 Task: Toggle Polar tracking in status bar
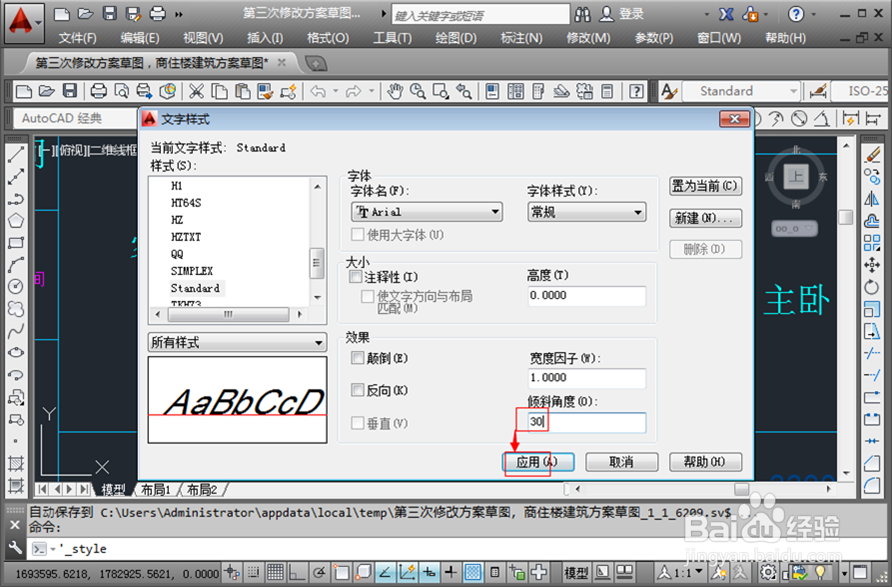click(x=319, y=572)
